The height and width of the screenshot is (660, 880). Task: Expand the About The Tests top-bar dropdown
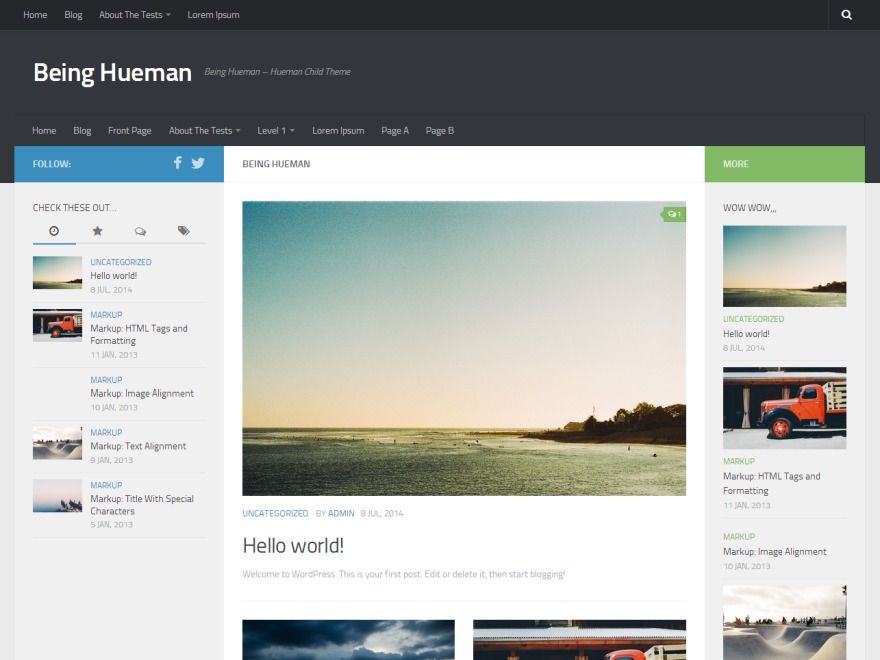134,15
